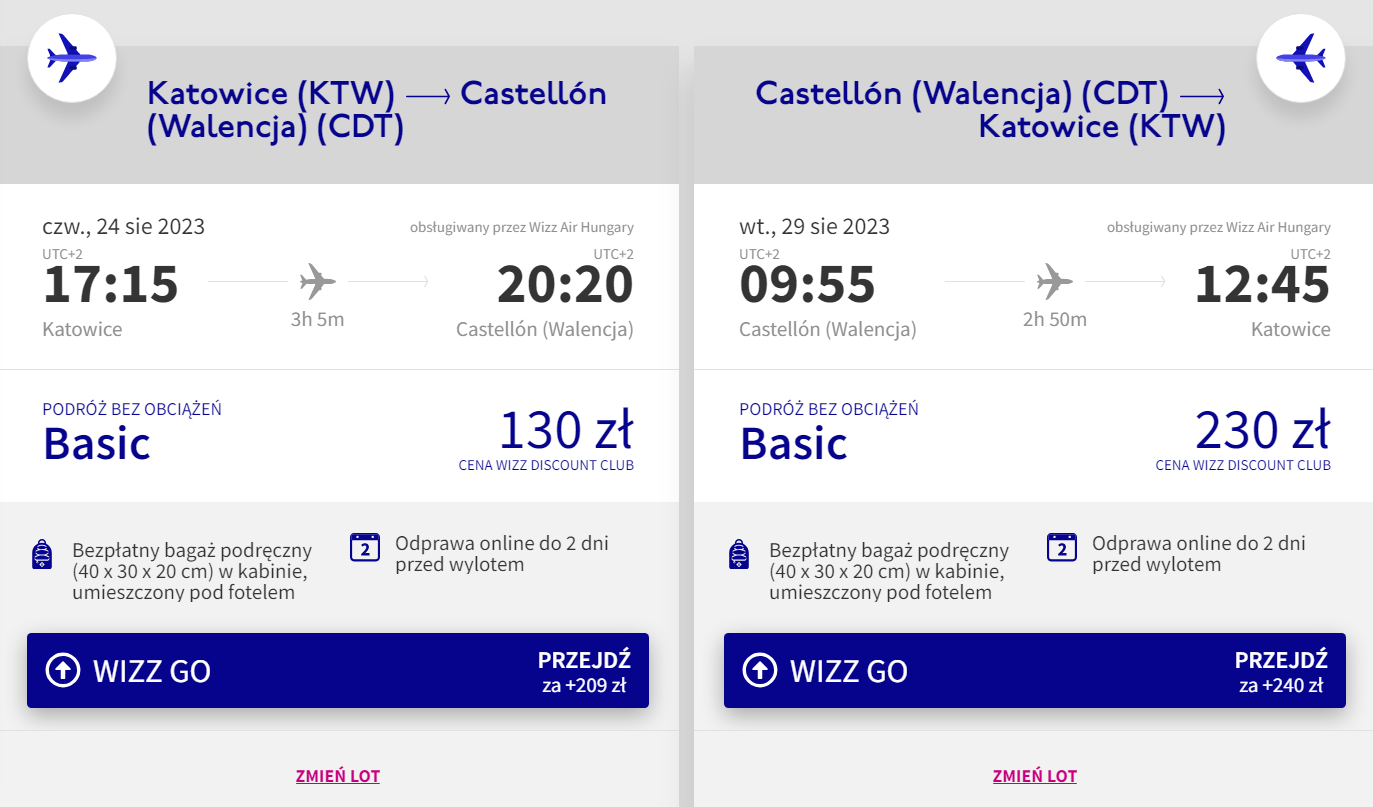This screenshot has height=807, width=1373.
Task: Click the up-arrow circle icon in the +240 zł WIZZ GO button
Action: (760, 670)
